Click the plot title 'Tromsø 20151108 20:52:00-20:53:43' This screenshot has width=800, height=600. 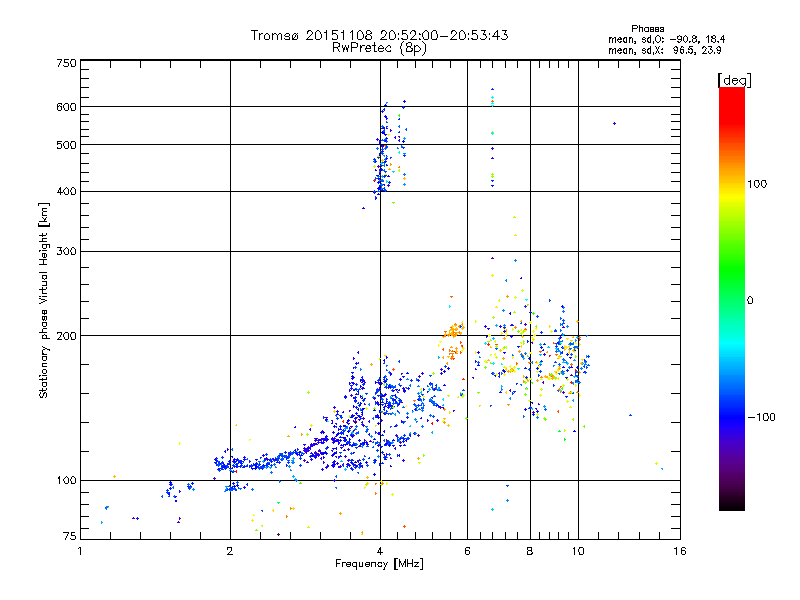(380, 35)
